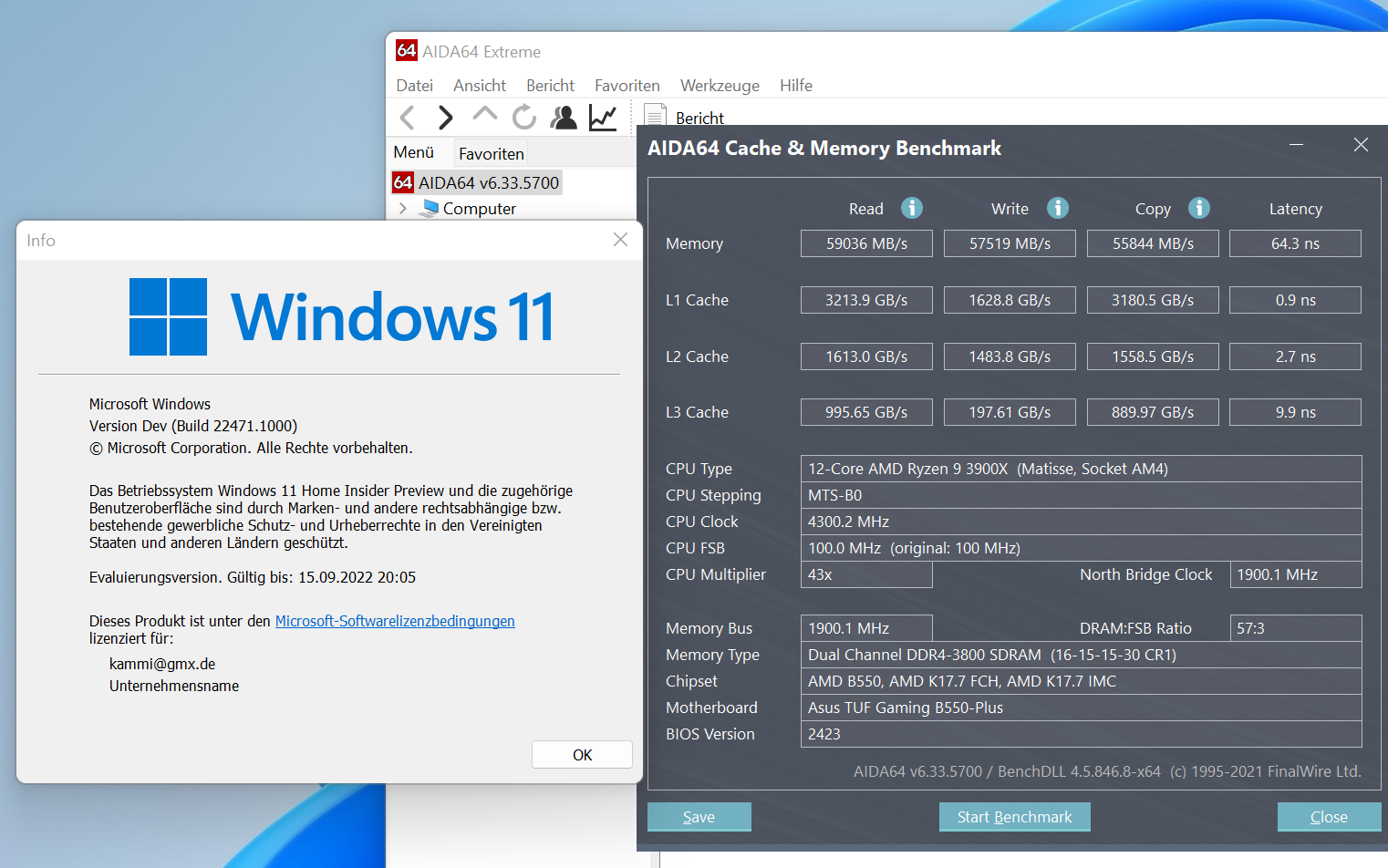
Task: Click L2 Cache Write value 1483.8 GB/s
Action: pos(1010,356)
